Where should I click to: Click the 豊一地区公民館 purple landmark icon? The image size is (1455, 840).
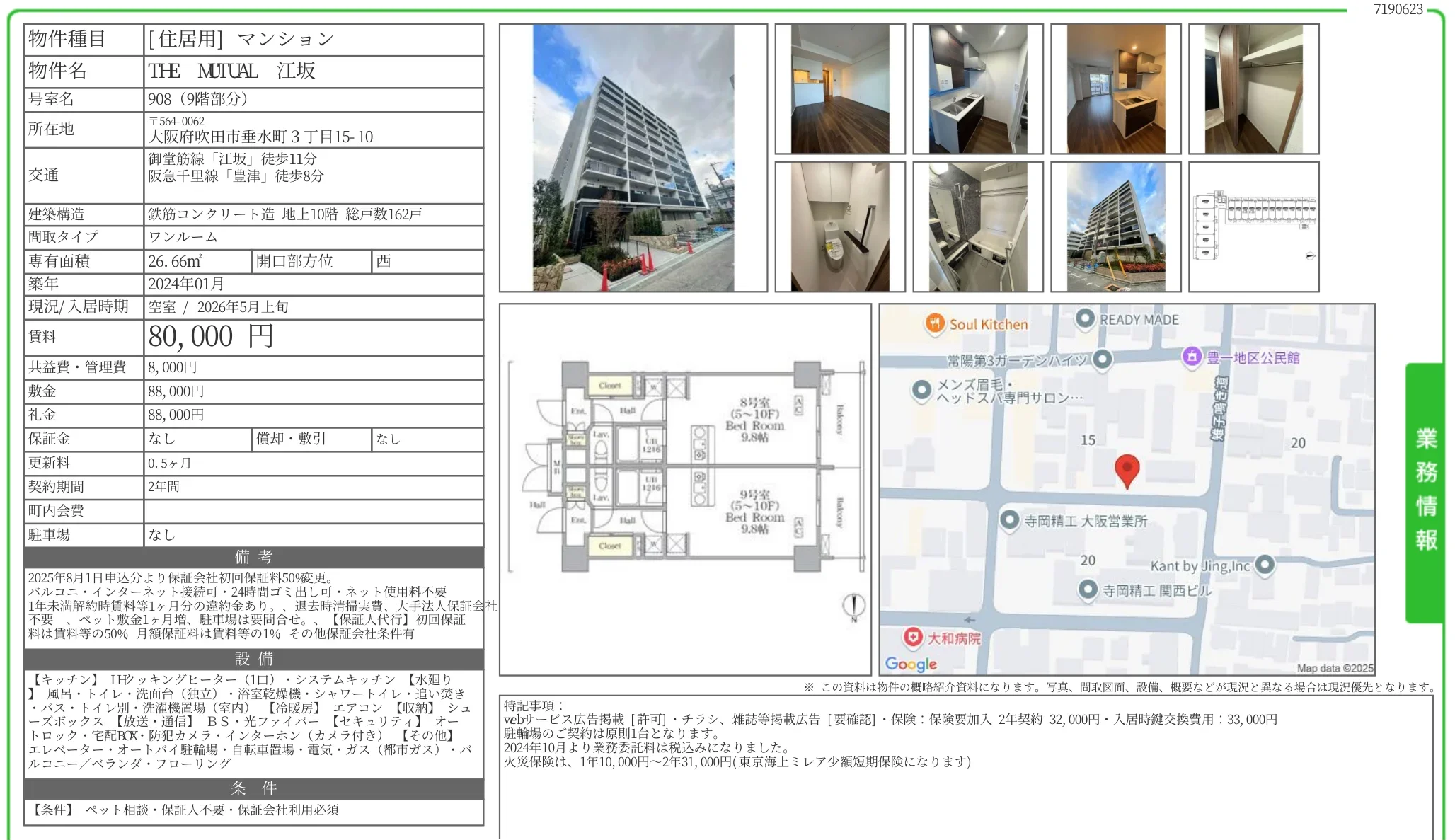tap(1193, 359)
